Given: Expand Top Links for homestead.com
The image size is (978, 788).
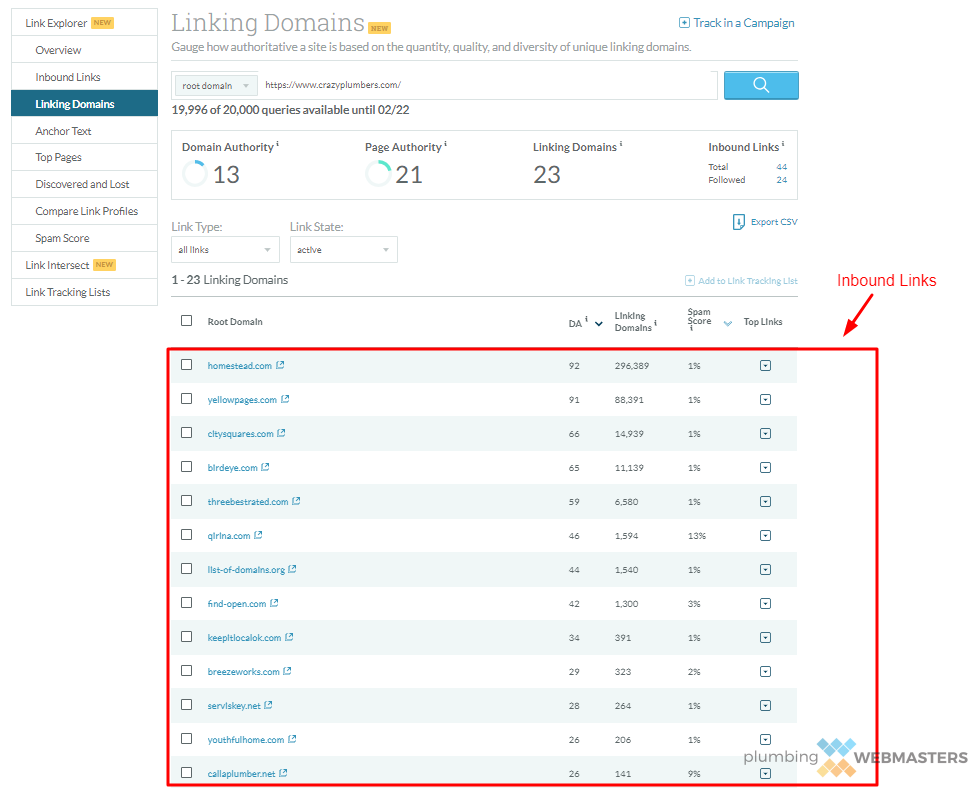Looking at the screenshot, I should click(765, 366).
